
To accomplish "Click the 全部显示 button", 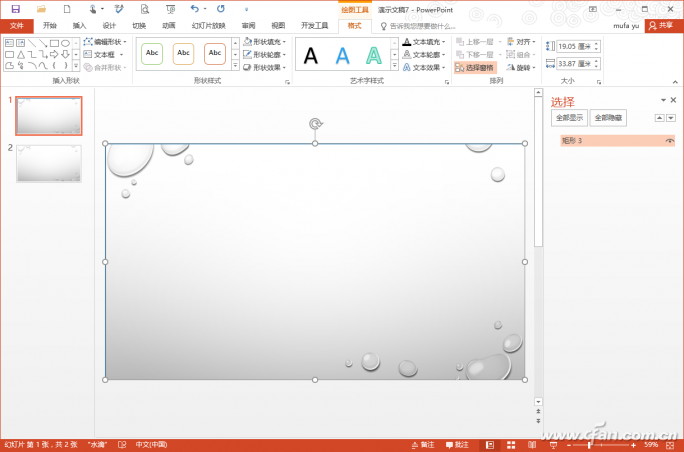I will (x=569, y=118).
